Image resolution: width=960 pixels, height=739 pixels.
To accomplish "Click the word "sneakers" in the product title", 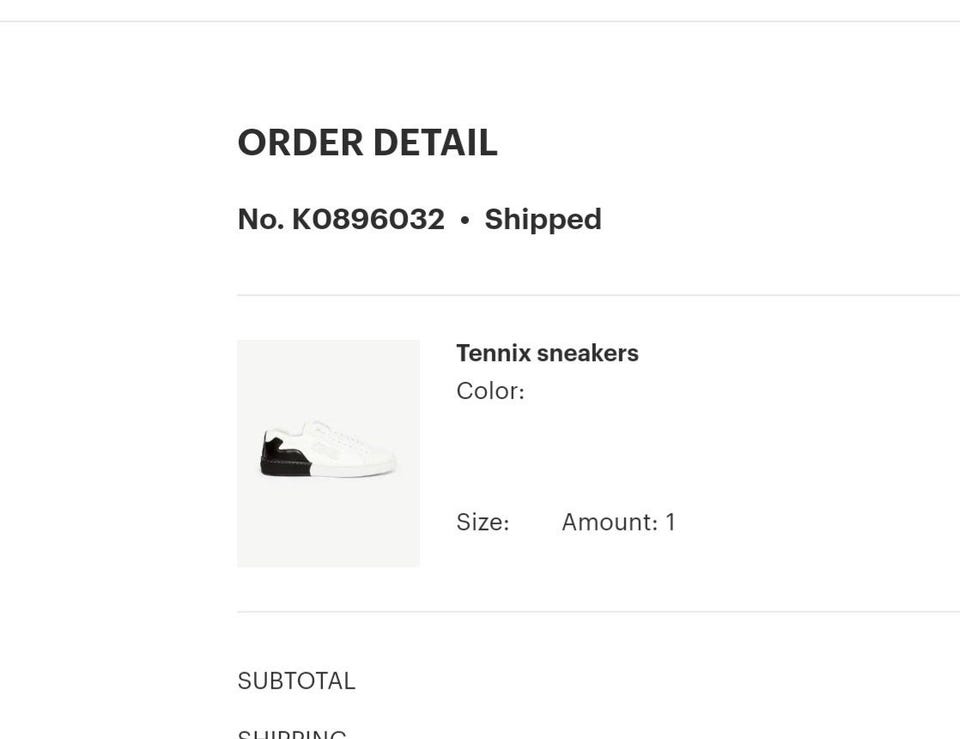I will coord(588,353).
